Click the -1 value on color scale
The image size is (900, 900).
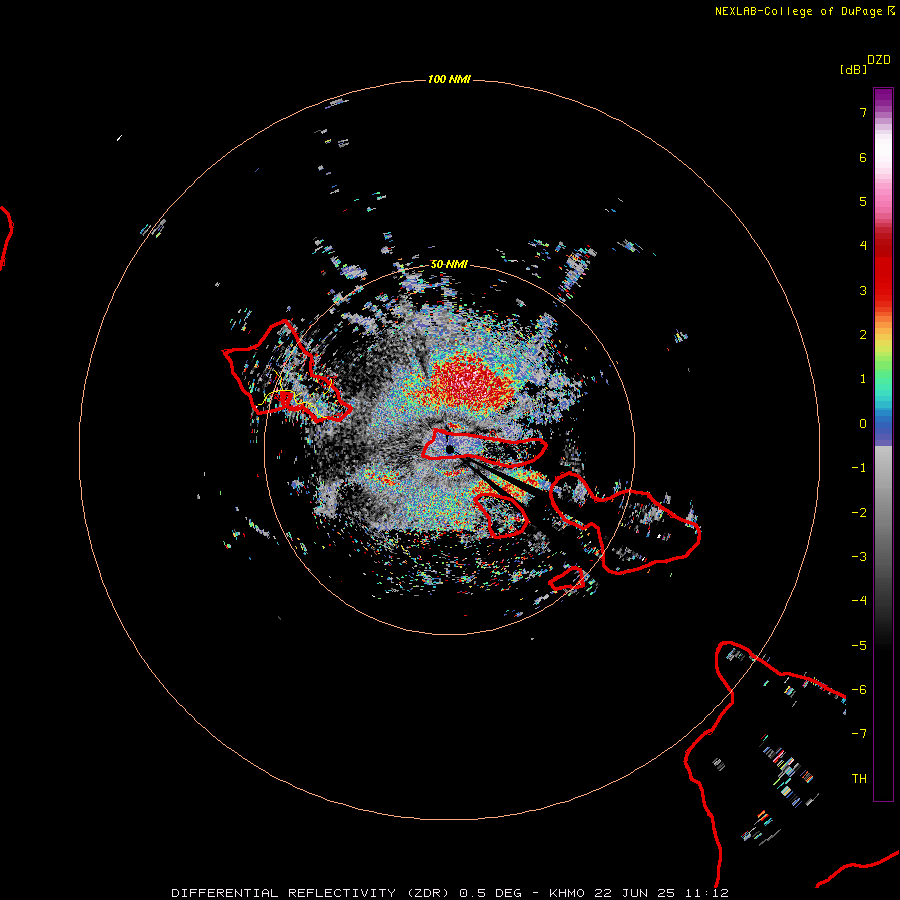tap(859, 468)
